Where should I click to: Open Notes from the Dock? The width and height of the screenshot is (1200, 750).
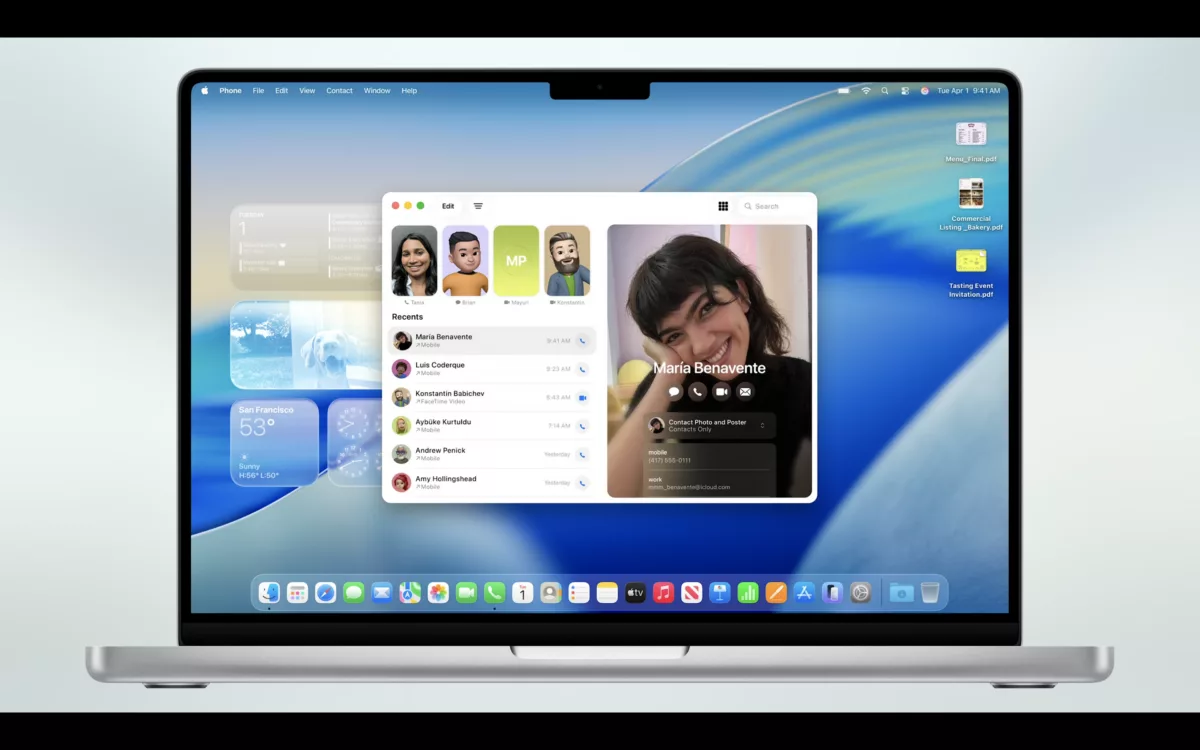[x=607, y=593]
